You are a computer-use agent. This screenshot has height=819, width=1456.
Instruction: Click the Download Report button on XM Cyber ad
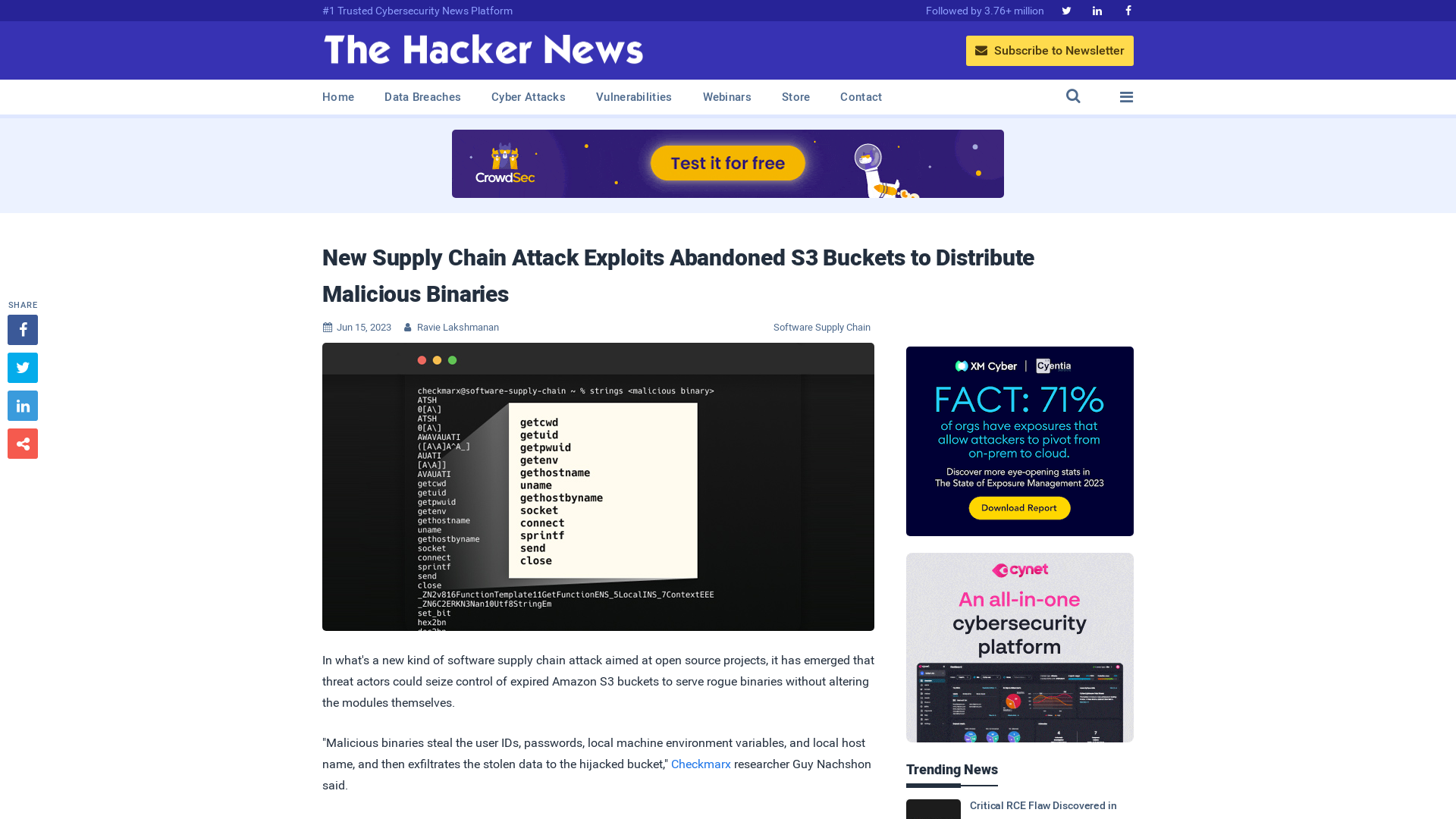pyautogui.click(x=1019, y=508)
